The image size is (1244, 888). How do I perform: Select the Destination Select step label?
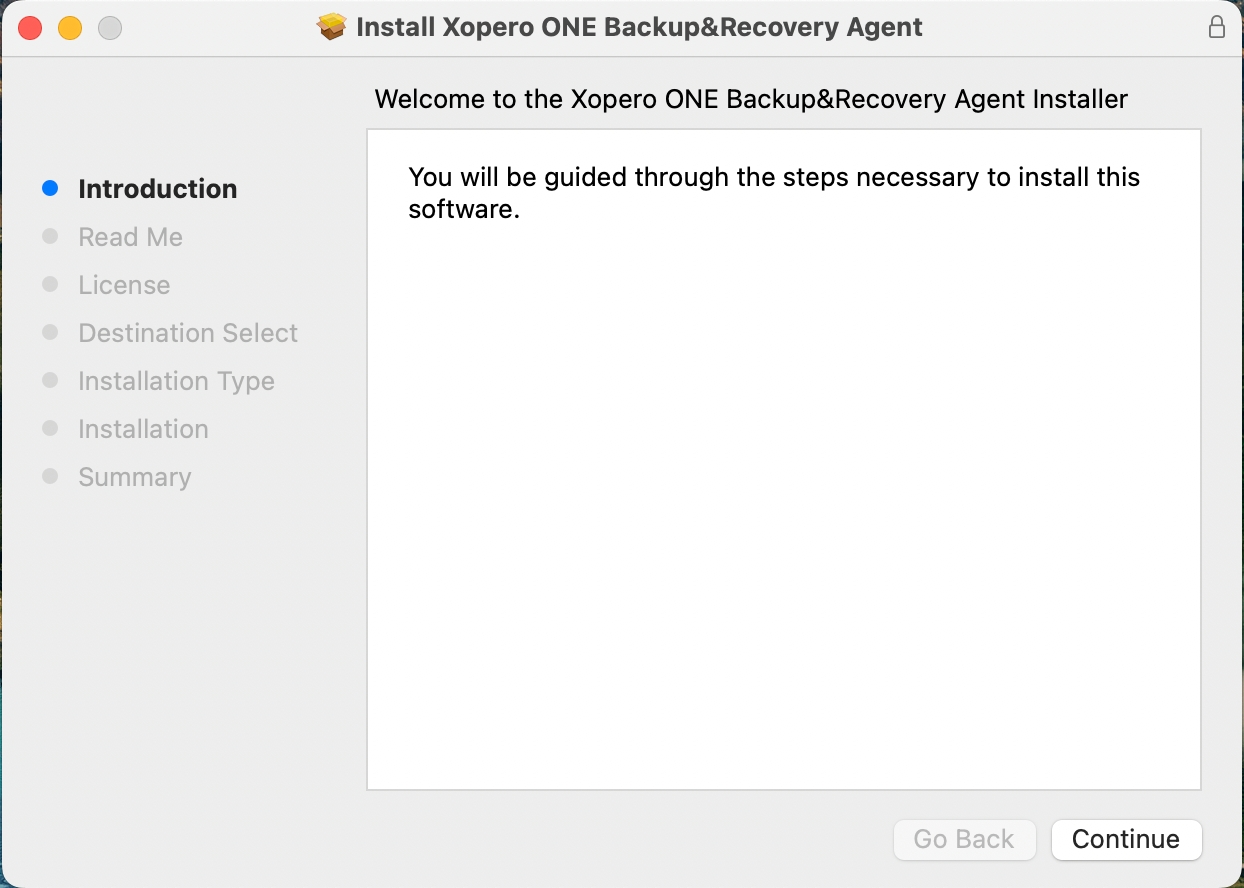tap(187, 333)
